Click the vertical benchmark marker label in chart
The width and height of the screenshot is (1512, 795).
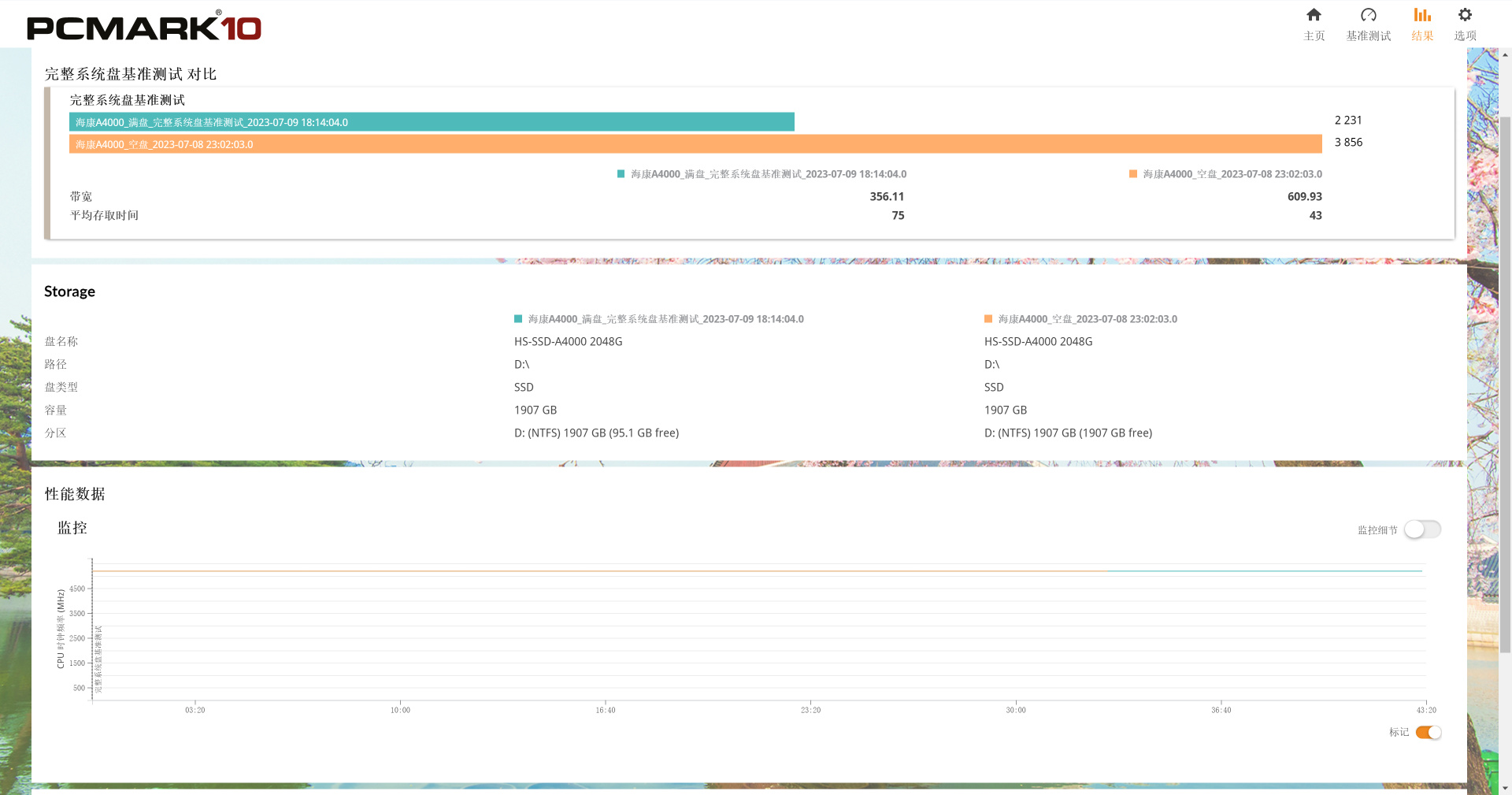(98, 659)
